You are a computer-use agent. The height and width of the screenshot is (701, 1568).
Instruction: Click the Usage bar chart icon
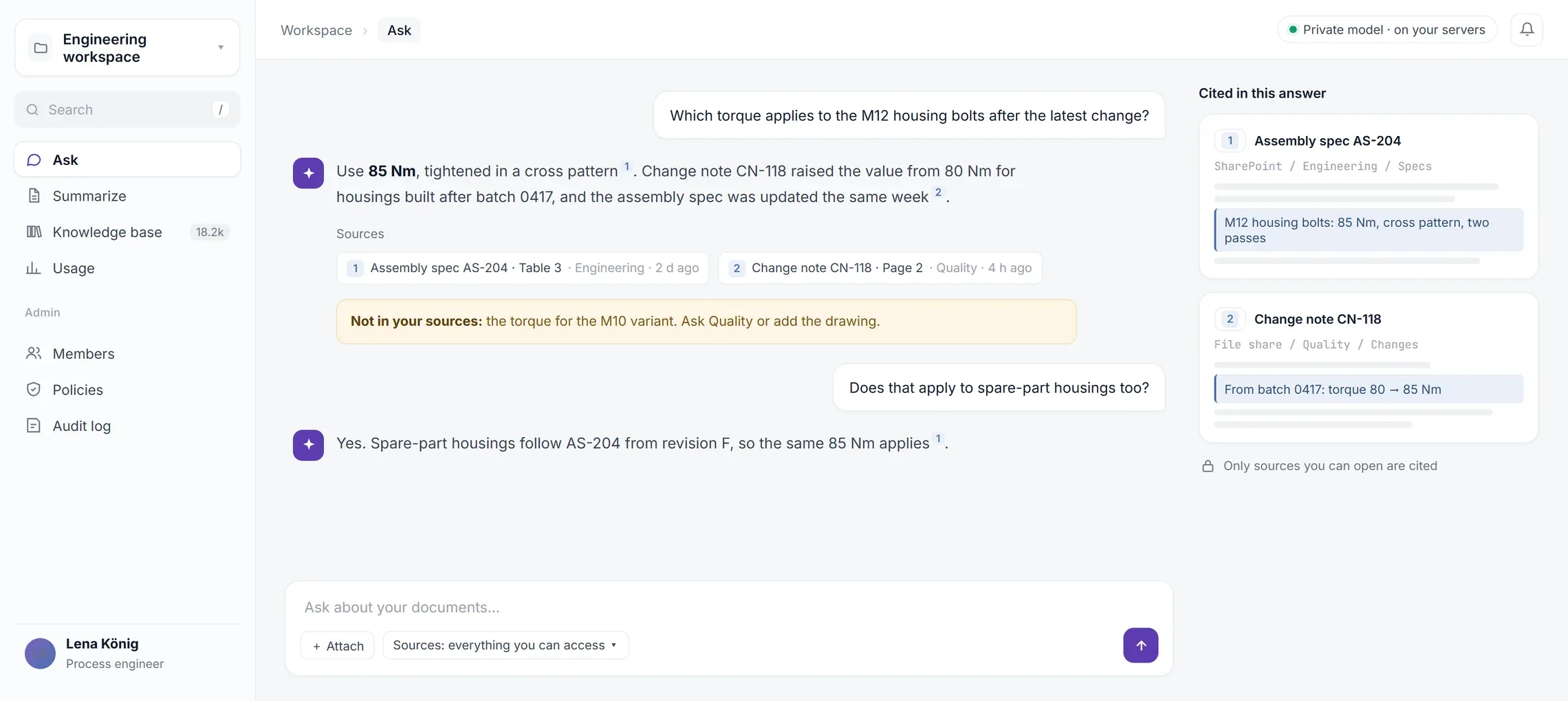point(34,268)
